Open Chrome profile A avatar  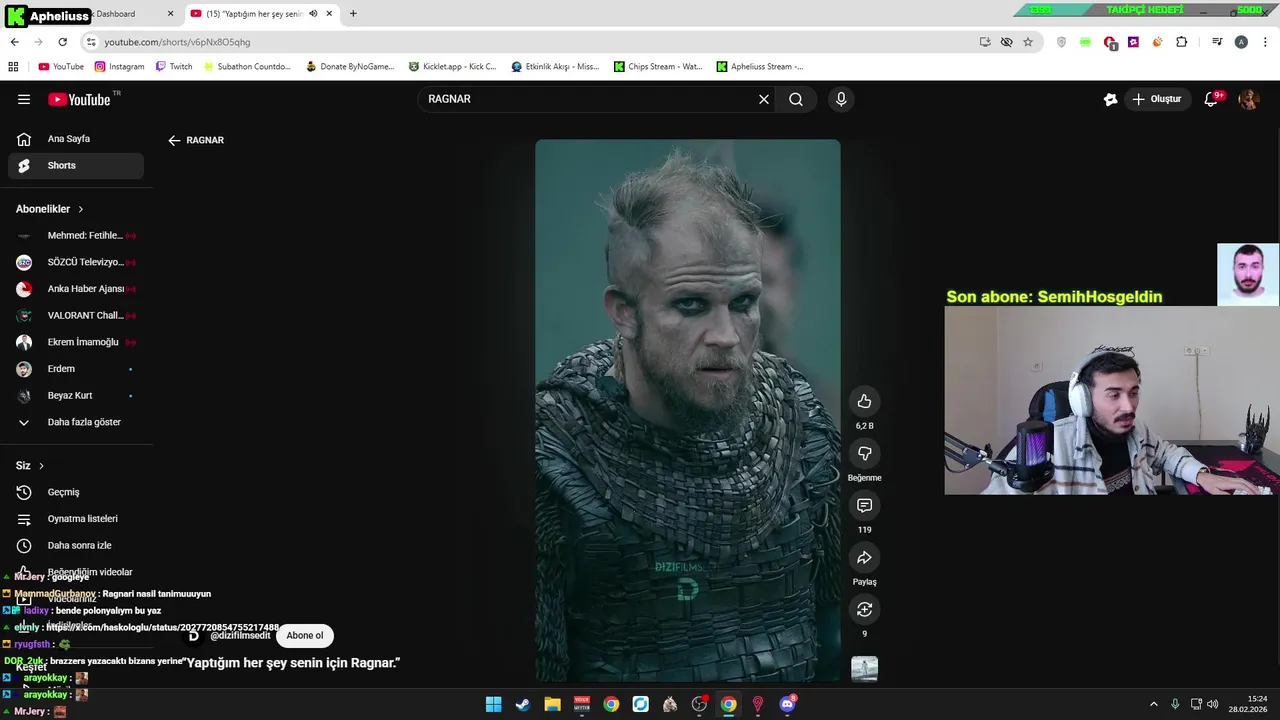coord(1241,42)
